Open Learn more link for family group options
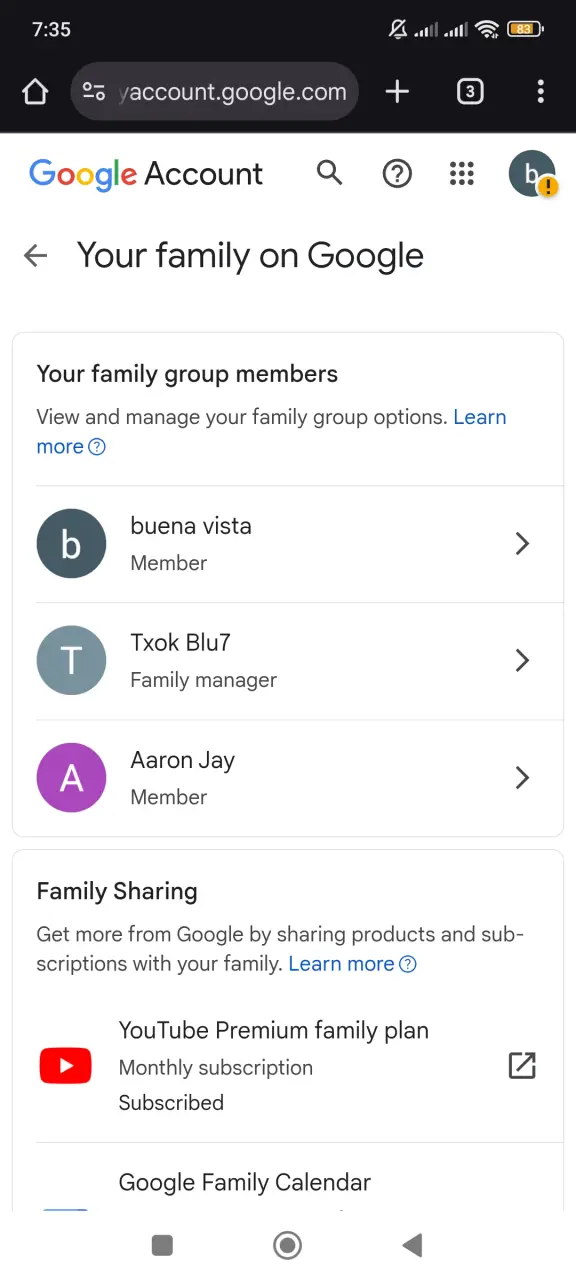Viewport: 576px width, 1280px height. click(x=271, y=432)
